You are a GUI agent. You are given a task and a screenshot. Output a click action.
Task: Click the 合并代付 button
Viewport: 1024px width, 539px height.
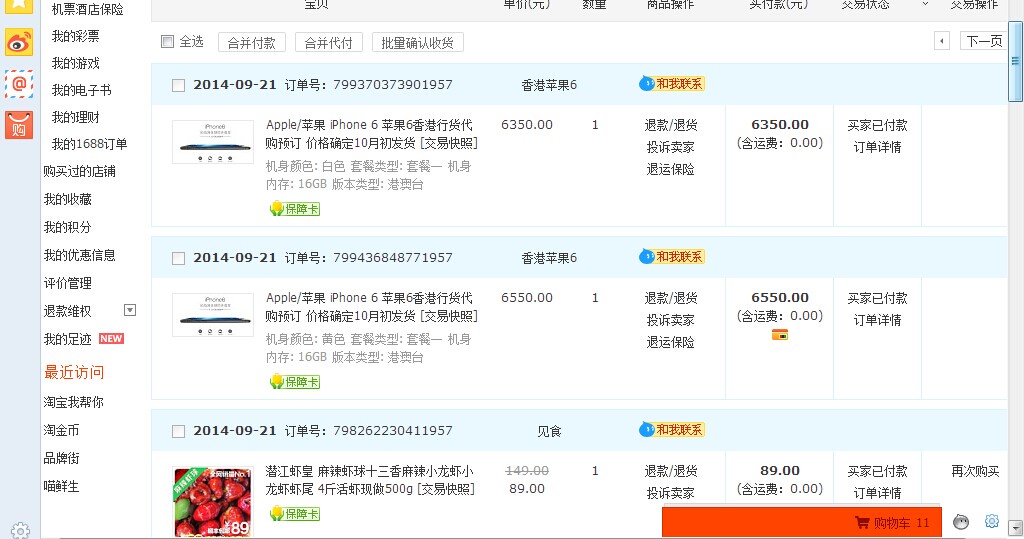(328, 42)
